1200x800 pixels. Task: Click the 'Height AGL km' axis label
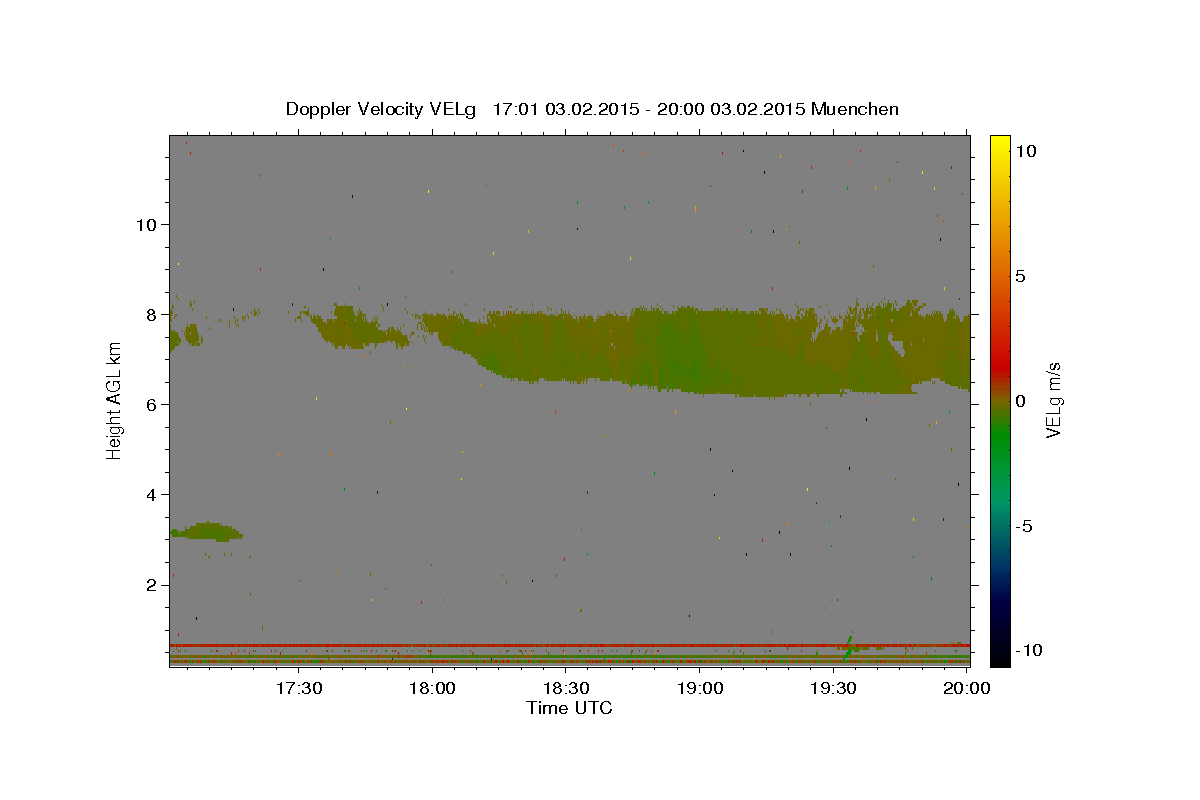pos(115,400)
